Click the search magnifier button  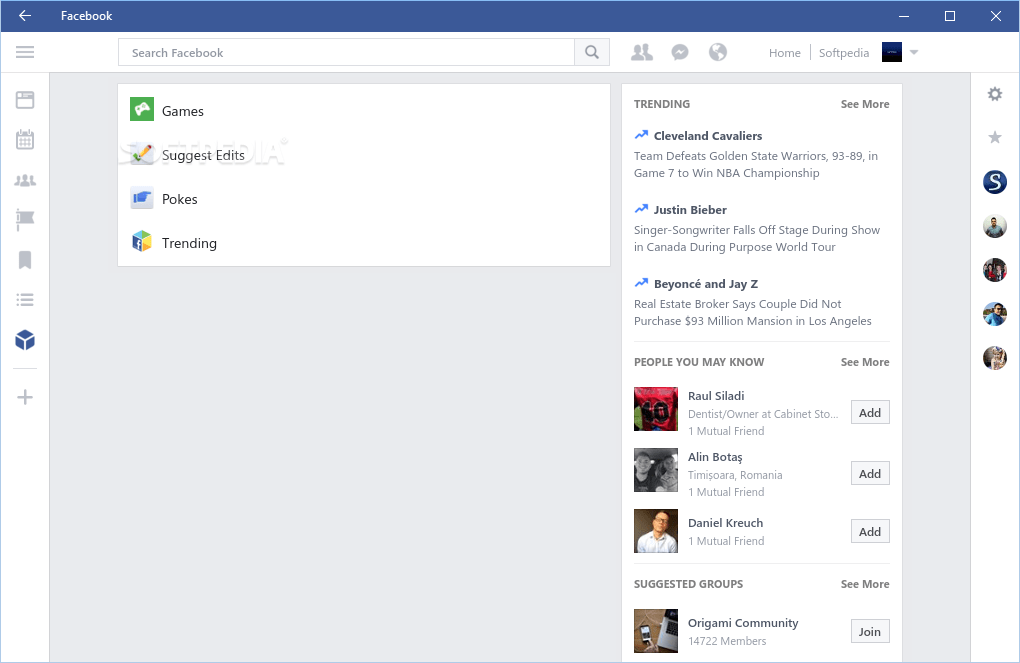pyautogui.click(x=592, y=52)
